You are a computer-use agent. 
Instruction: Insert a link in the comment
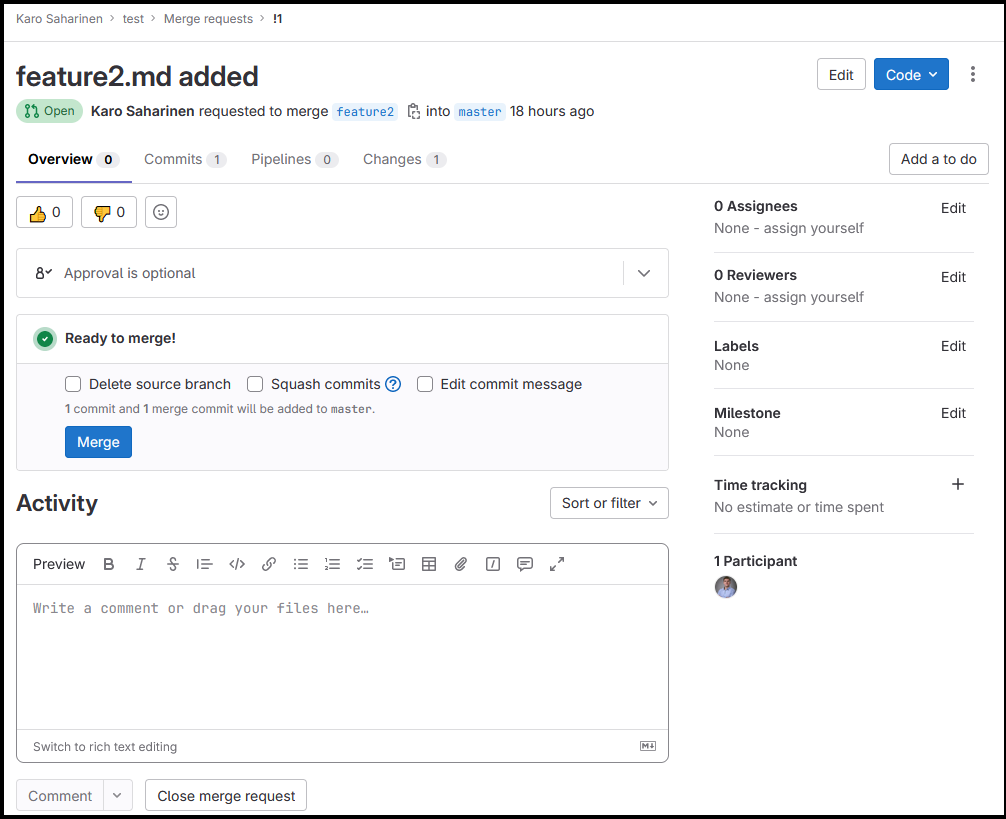pyautogui.click(x=269, y=564)
